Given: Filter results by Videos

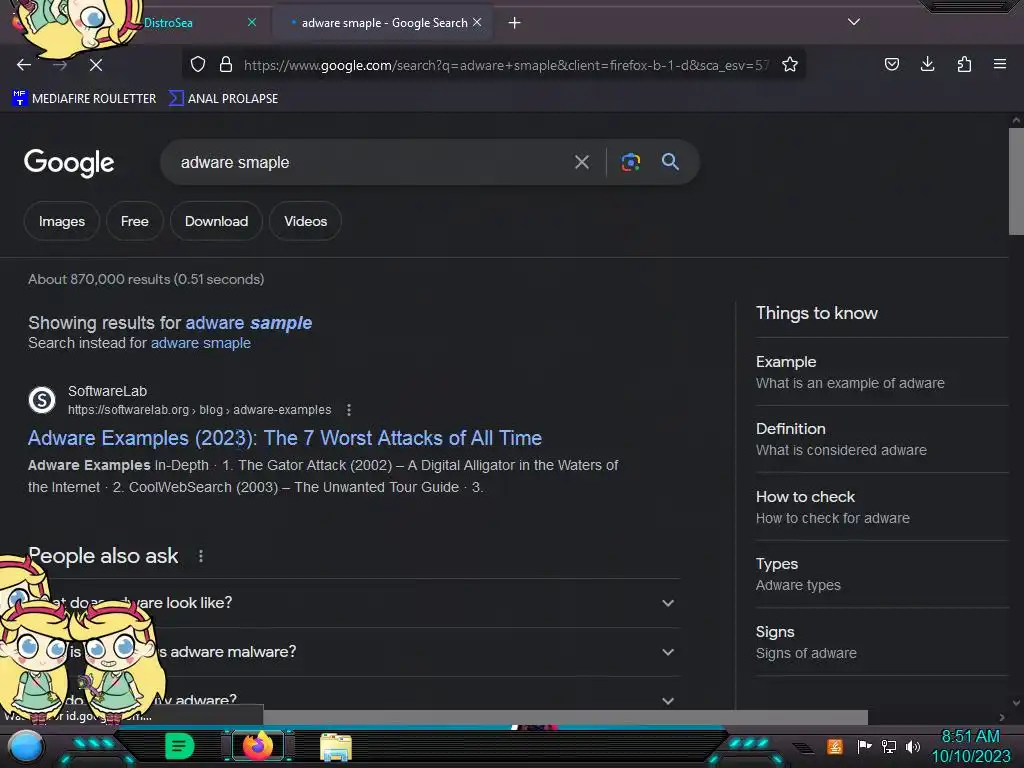Looking at the screenshot, I should pyautogui.click(x=305, y=221).
